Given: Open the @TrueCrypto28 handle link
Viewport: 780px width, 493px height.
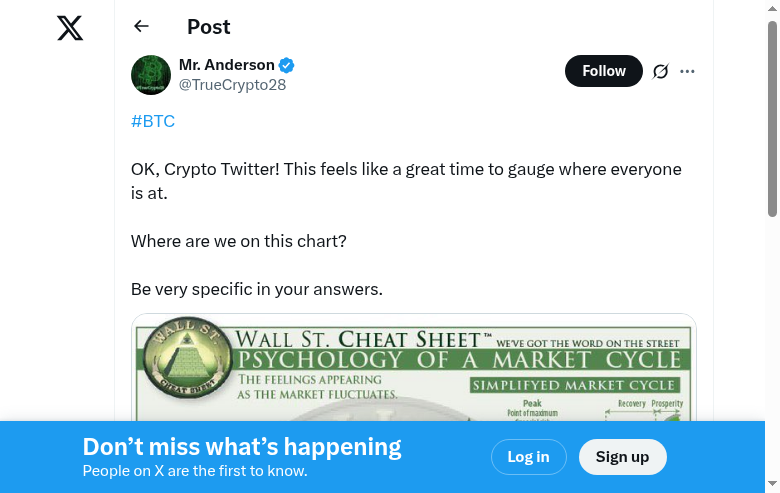Looking at the screenshot, I should pyautogui.click(x=232, y=85).
